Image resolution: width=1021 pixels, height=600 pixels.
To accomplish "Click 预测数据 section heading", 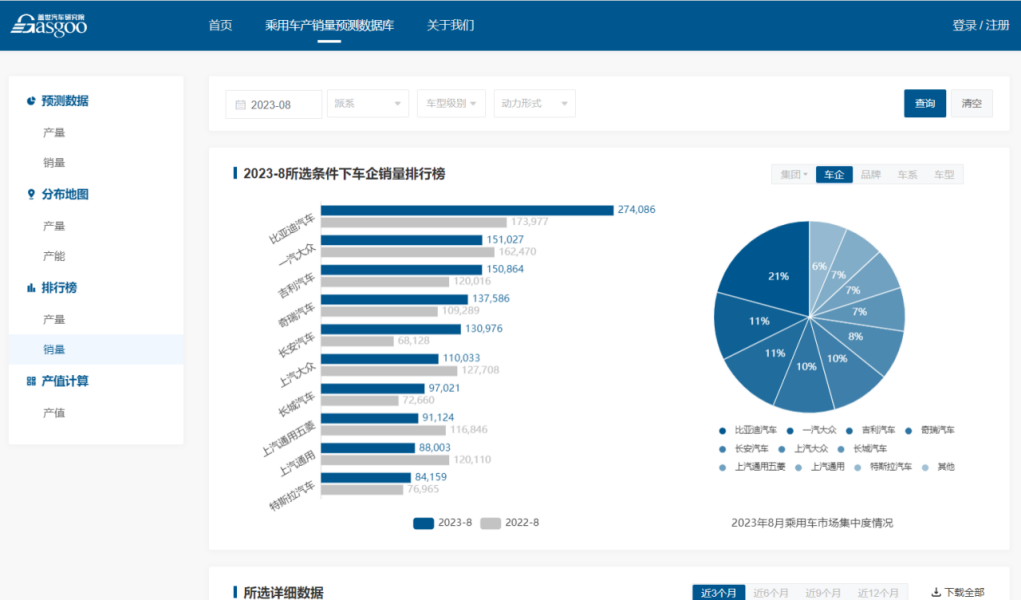I will [x=65, y=101].
